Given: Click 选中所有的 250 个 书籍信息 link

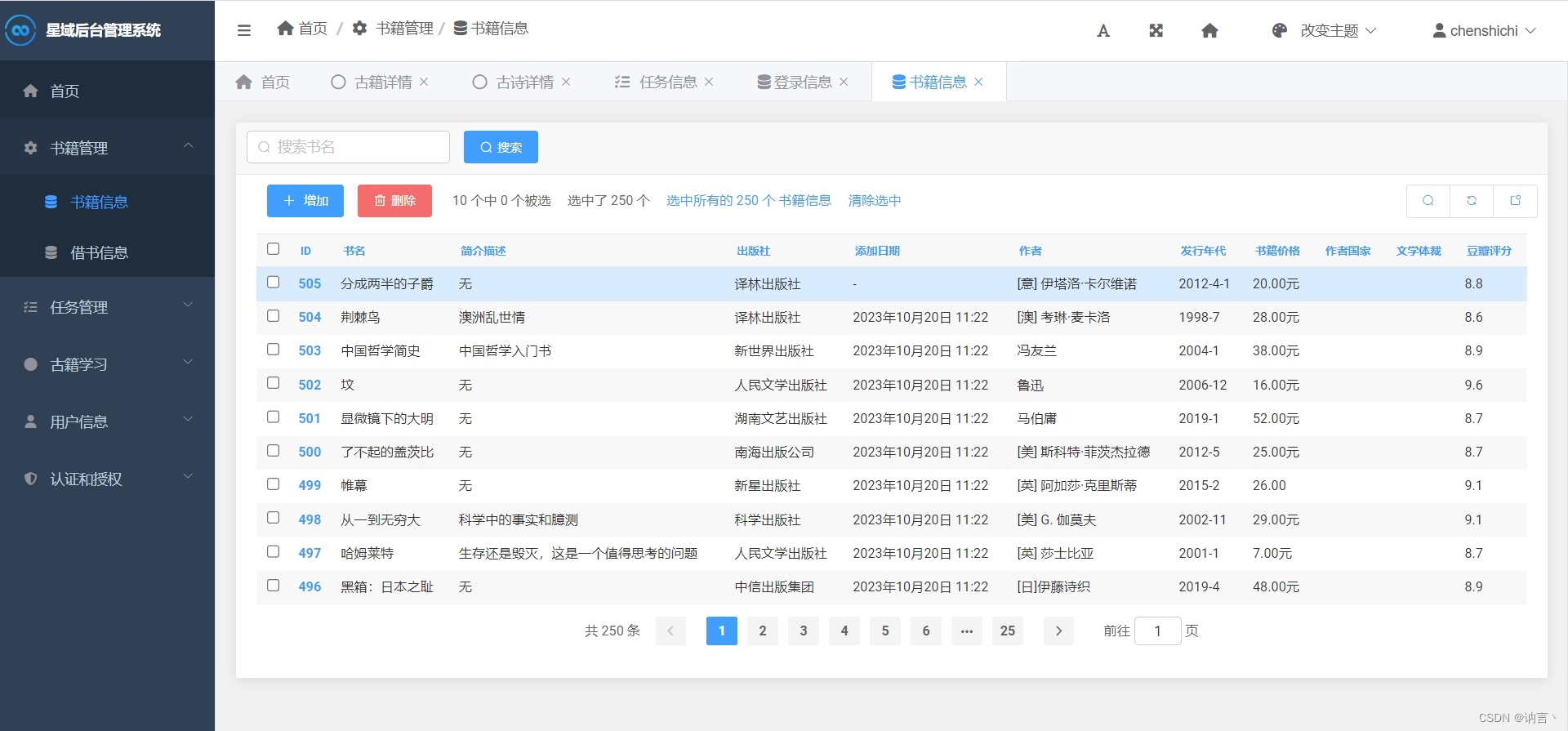Looking at the screenshot, I should 749,201.
